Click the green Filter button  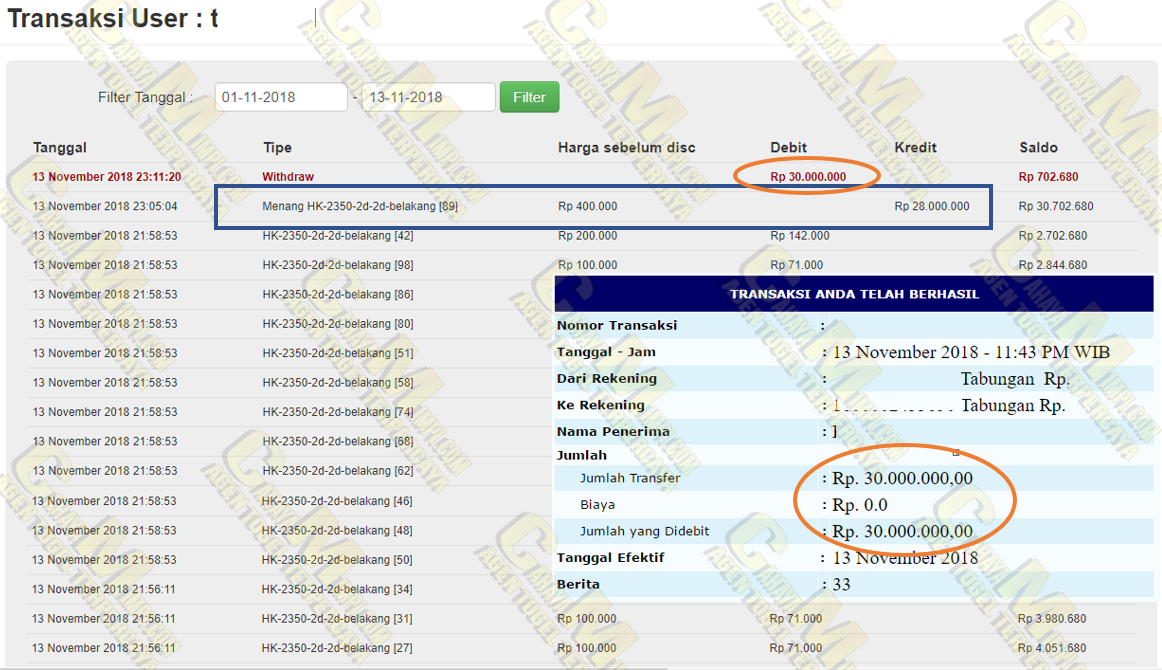[529, 97]
